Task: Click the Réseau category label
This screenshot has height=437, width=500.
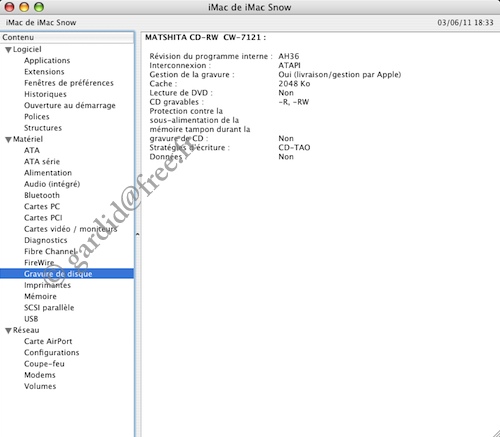Action: pyautogui.click(x=26, y=330)
